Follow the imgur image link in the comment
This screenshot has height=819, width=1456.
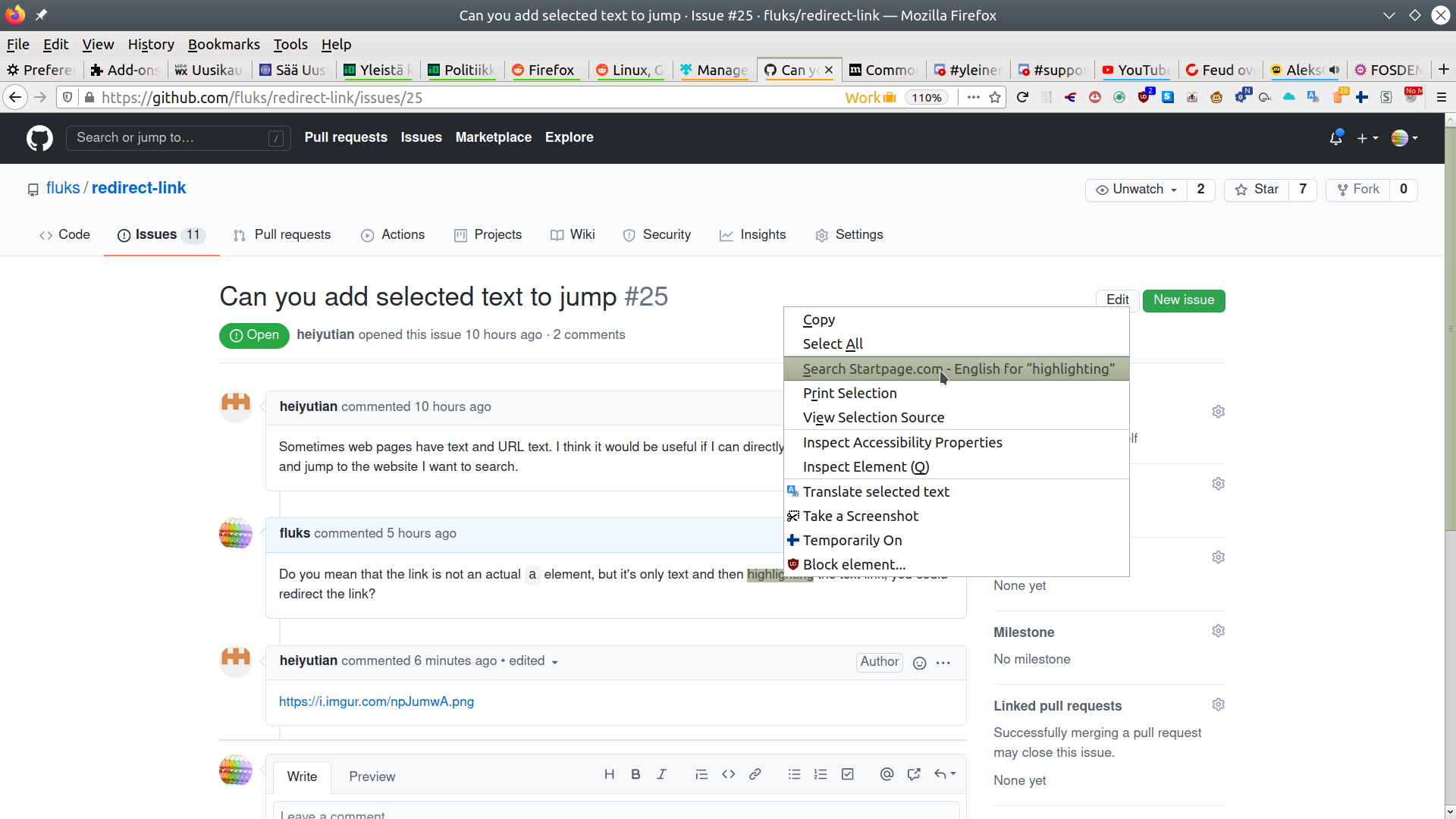pos(376,701)
